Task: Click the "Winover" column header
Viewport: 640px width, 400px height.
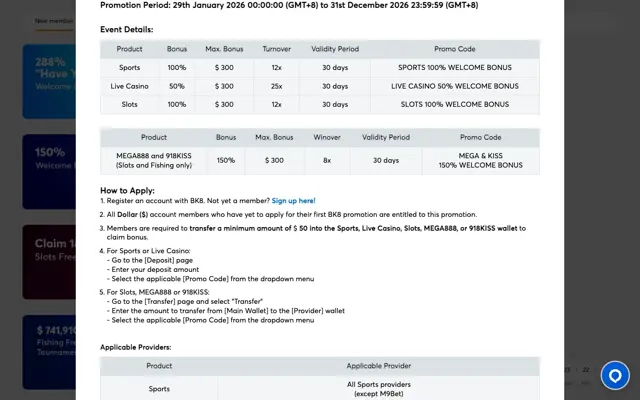Action: pyautogui.click(x=327, y=138)
